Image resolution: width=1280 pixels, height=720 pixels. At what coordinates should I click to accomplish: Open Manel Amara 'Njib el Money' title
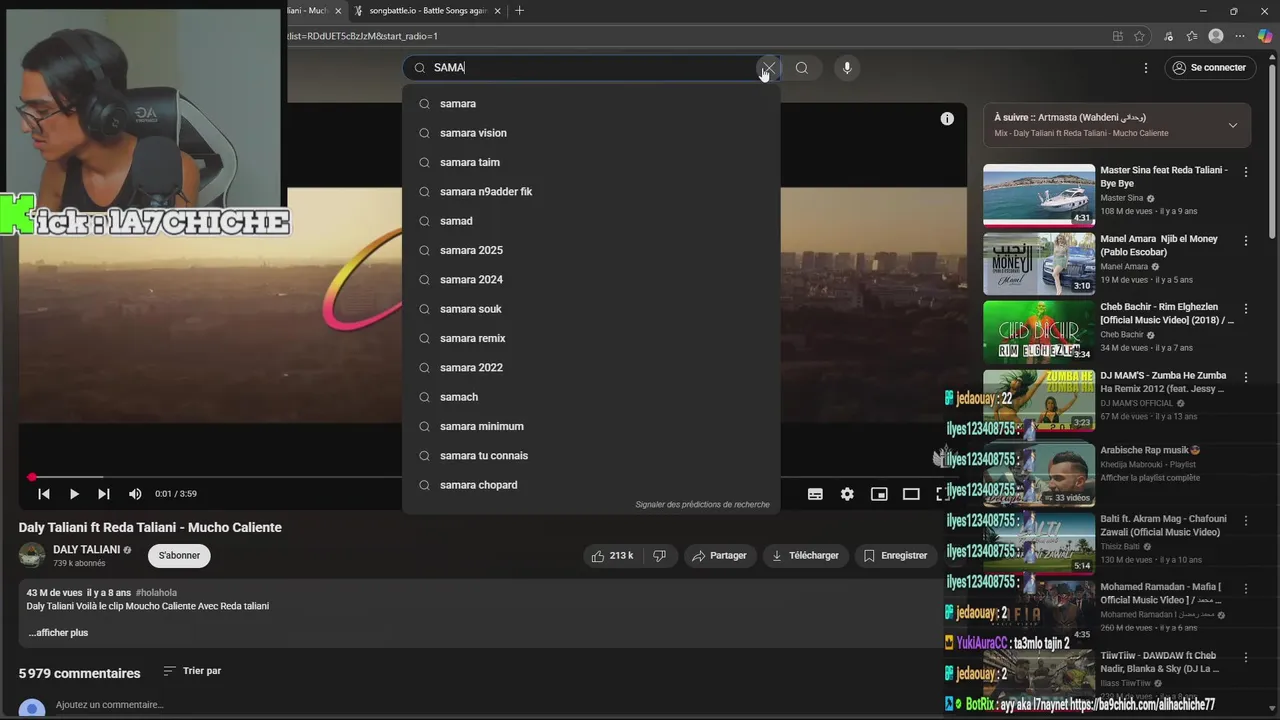[1161, 246]
